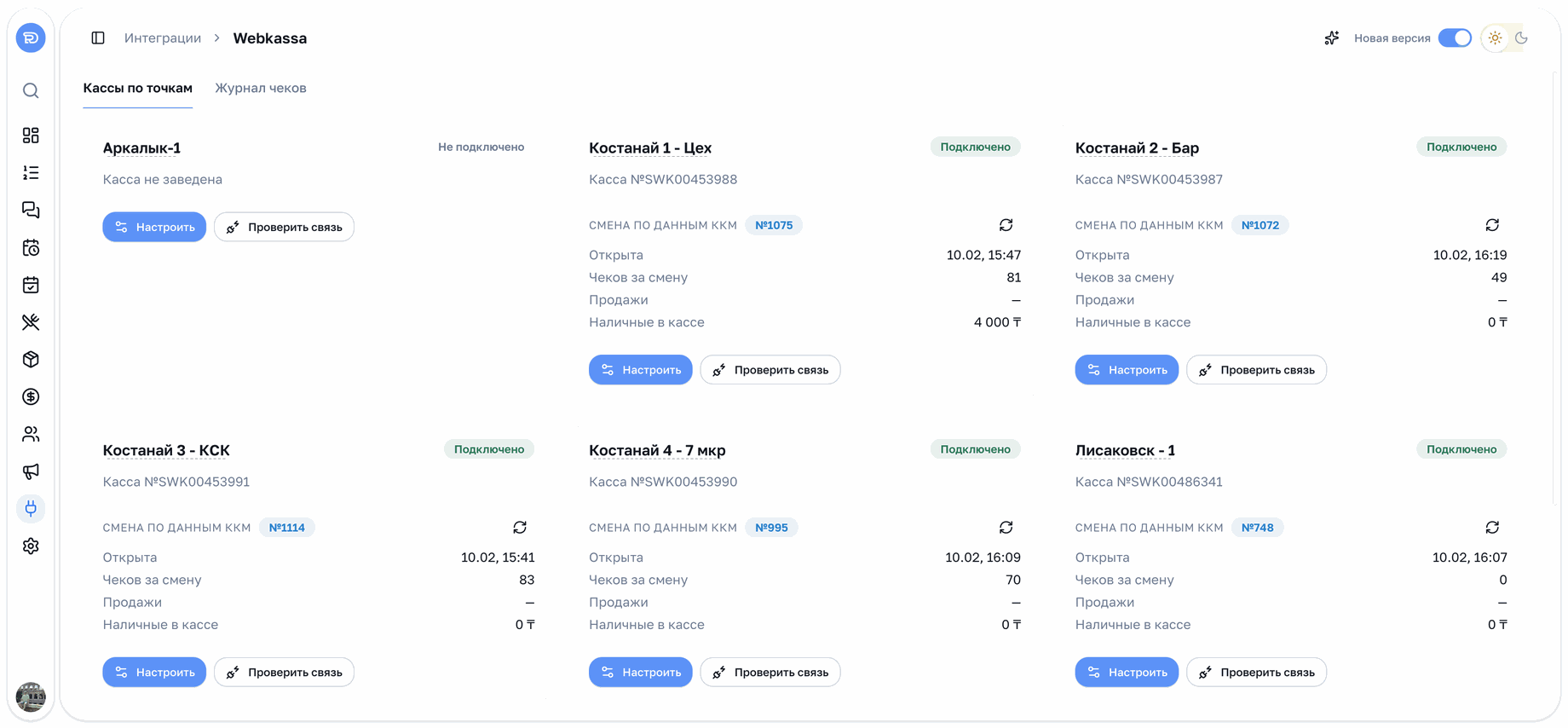1568x728 pixels.
Task: Open user avatar at sidebar bottom
Action: [x=31, y=696]
